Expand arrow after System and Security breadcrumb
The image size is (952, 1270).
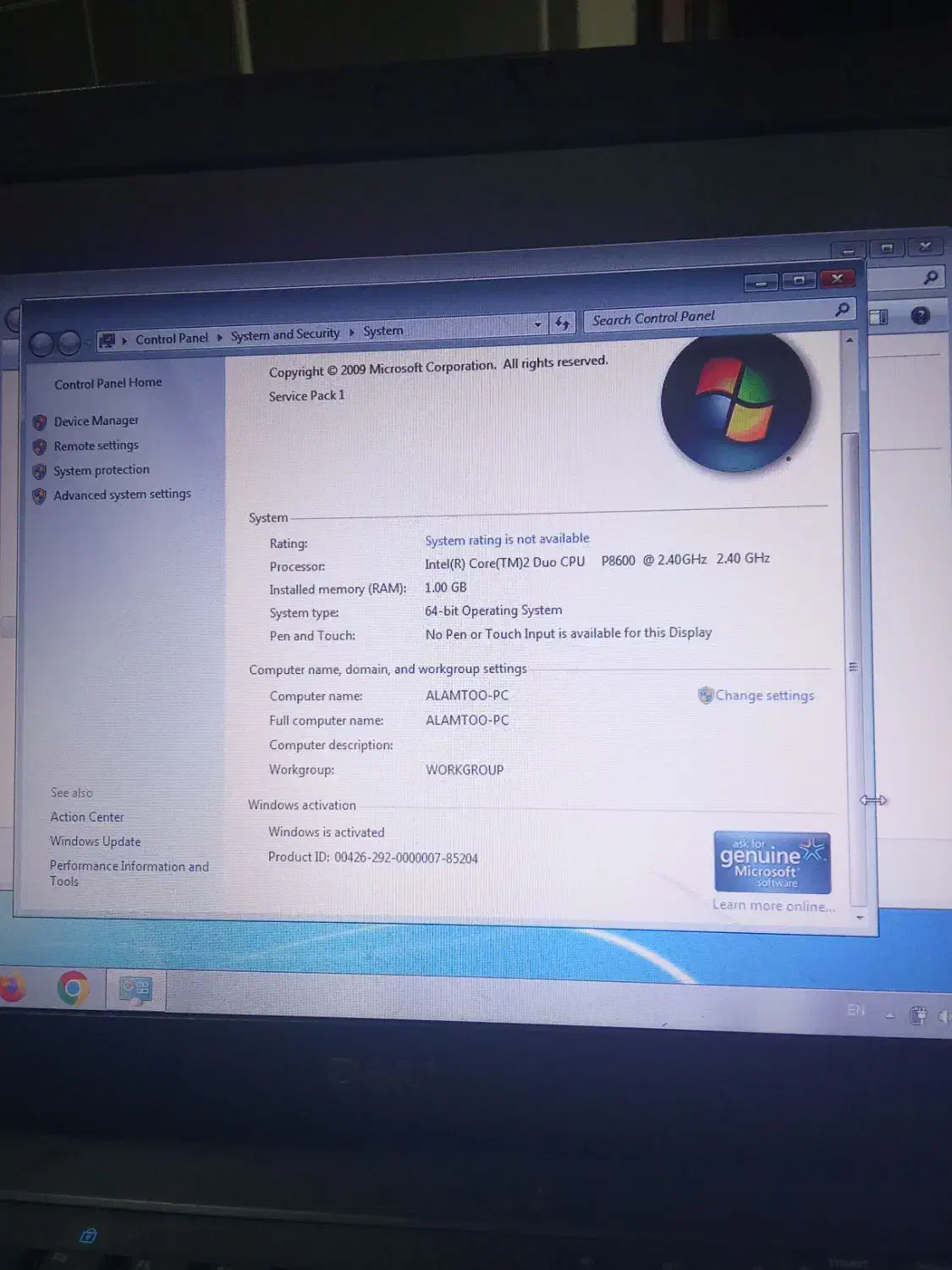click(351, 333)
